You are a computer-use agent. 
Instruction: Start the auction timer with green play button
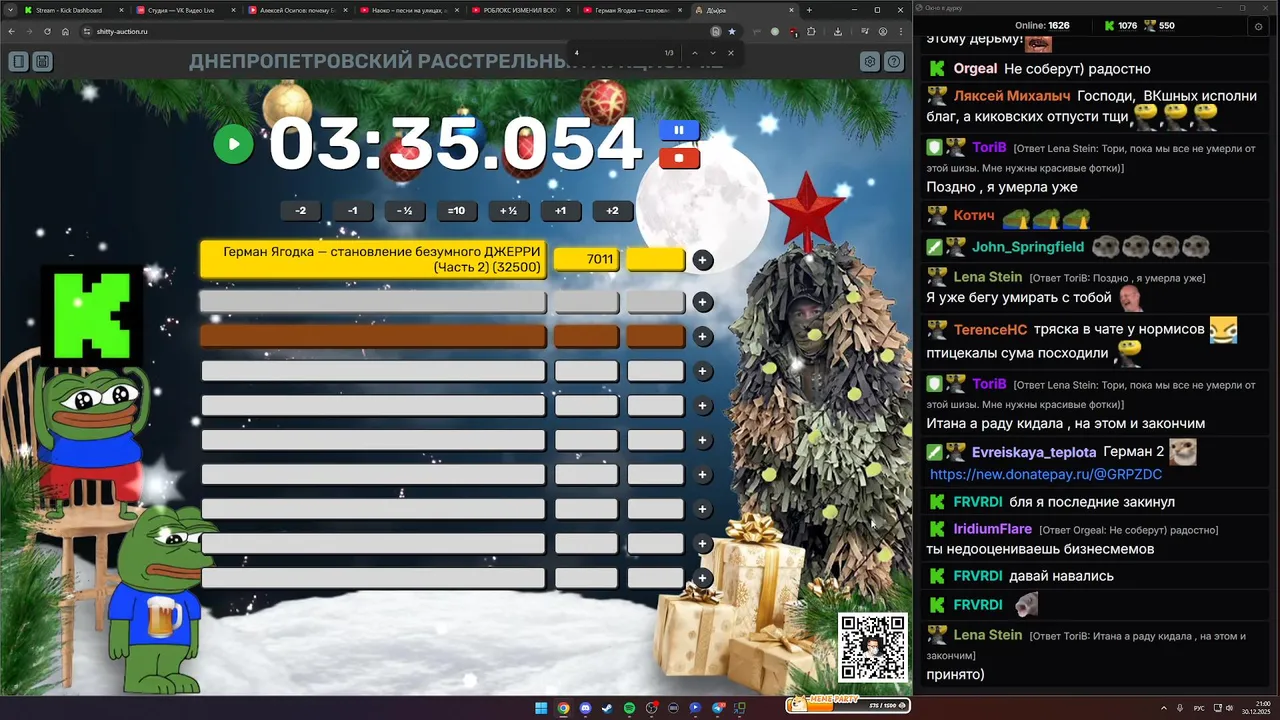pyautogui.click(x=233, y=144)
